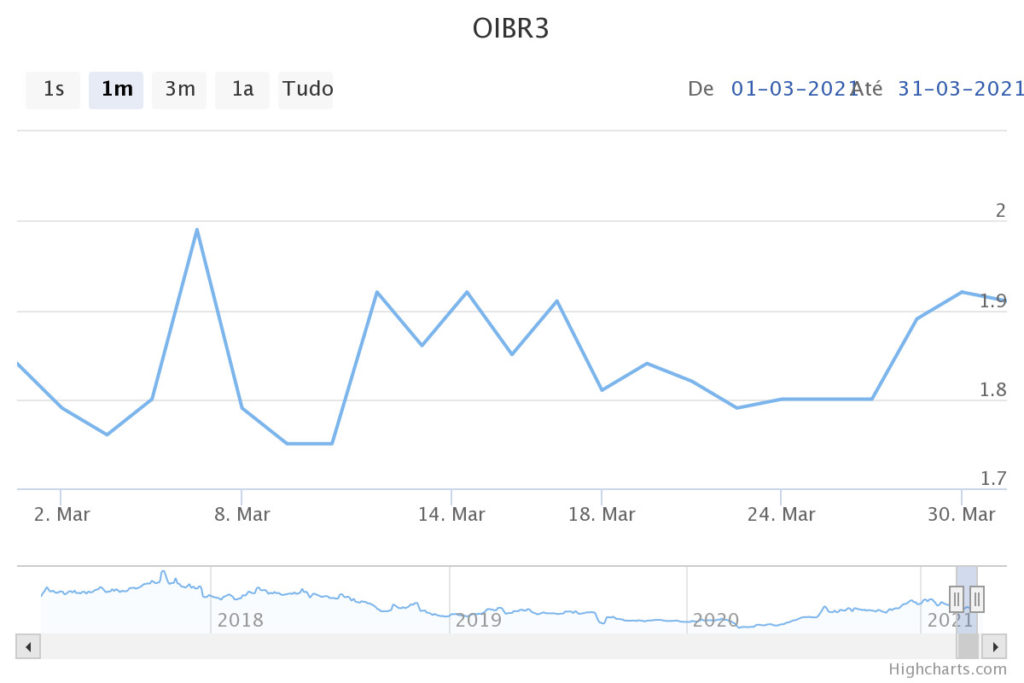Click the 2. Mar axis label

(61, 515)
